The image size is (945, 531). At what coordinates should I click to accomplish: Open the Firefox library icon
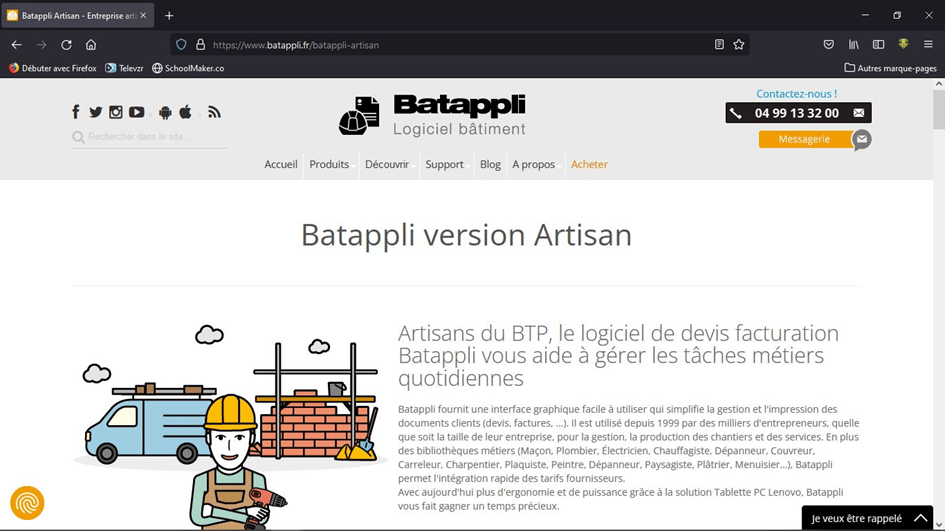(x=854, y=45)
